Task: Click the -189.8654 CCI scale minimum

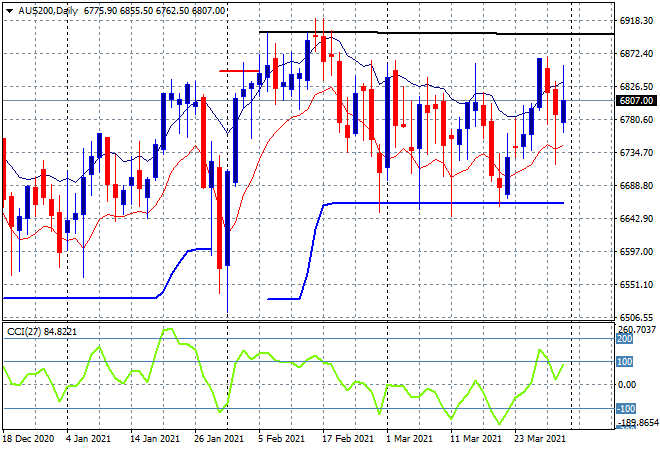Action: (638, 422)
